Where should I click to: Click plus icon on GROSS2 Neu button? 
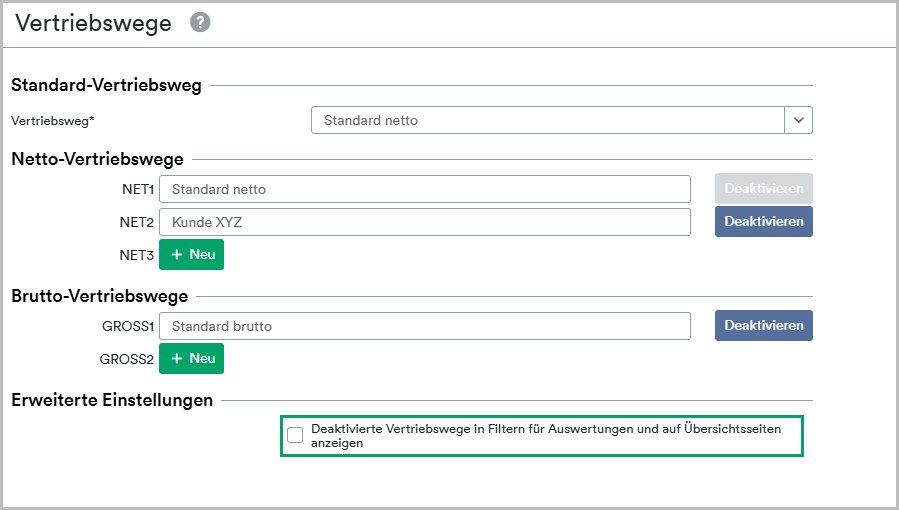point(177,358)
